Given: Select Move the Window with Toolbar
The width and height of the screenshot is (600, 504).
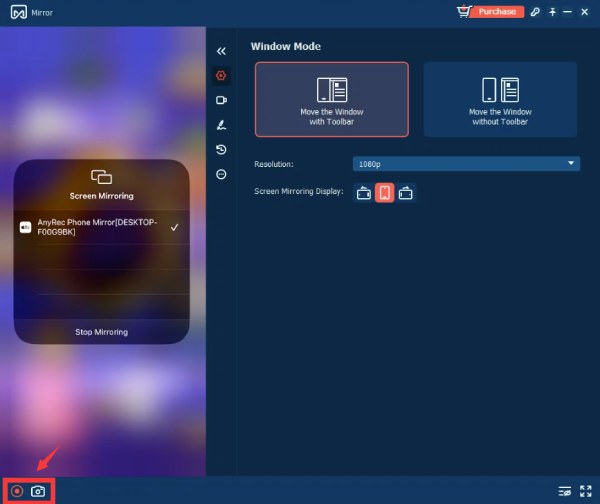Looking at the screenshot, I should click(x=331, y=99).
